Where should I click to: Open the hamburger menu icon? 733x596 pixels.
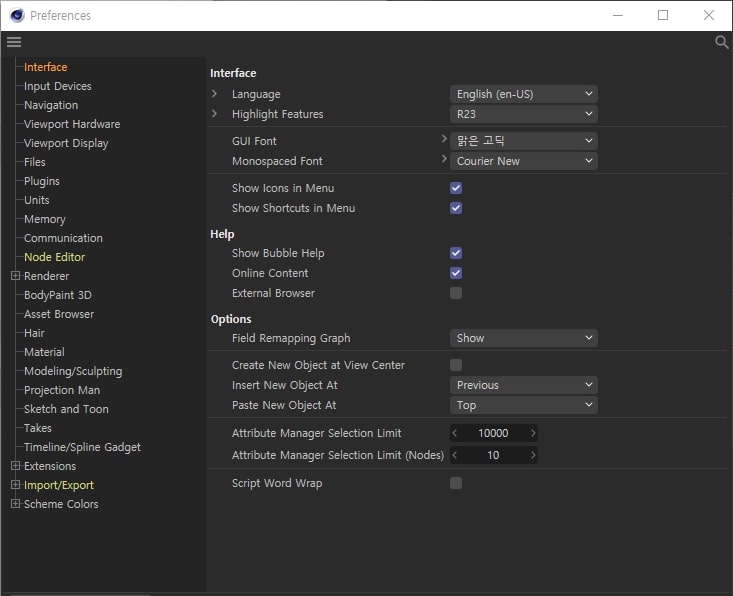[x=13, y=42]
